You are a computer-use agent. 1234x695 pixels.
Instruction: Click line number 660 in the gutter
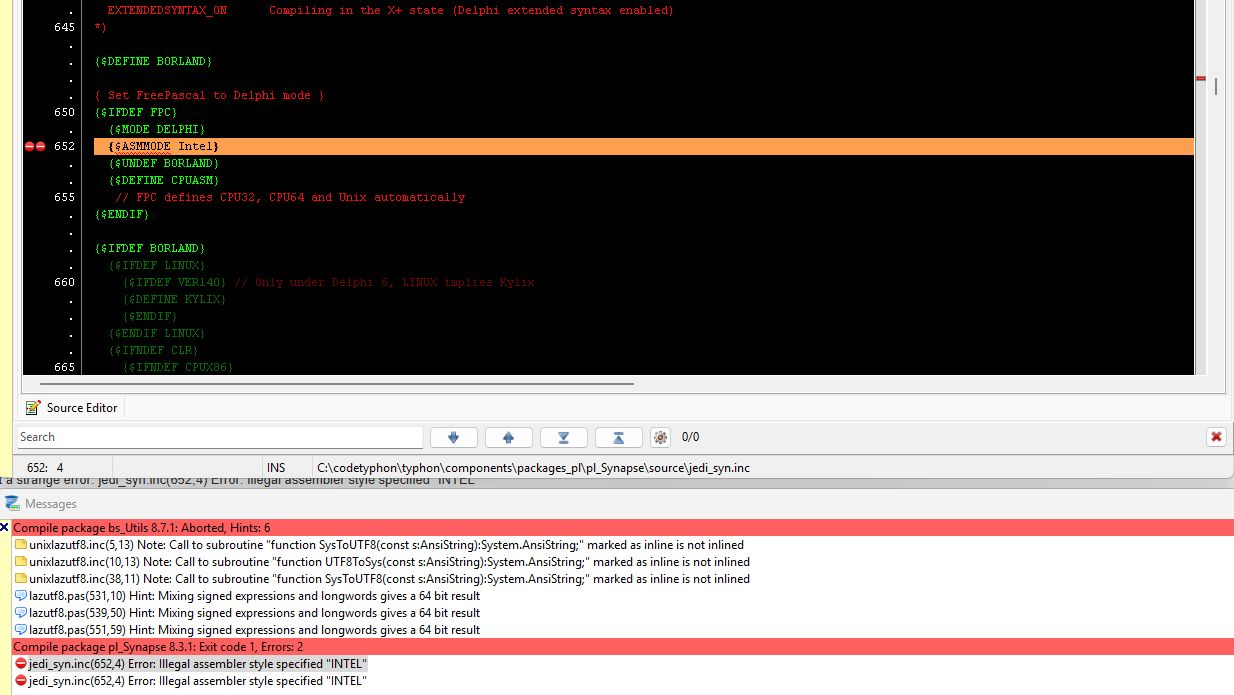64,282
